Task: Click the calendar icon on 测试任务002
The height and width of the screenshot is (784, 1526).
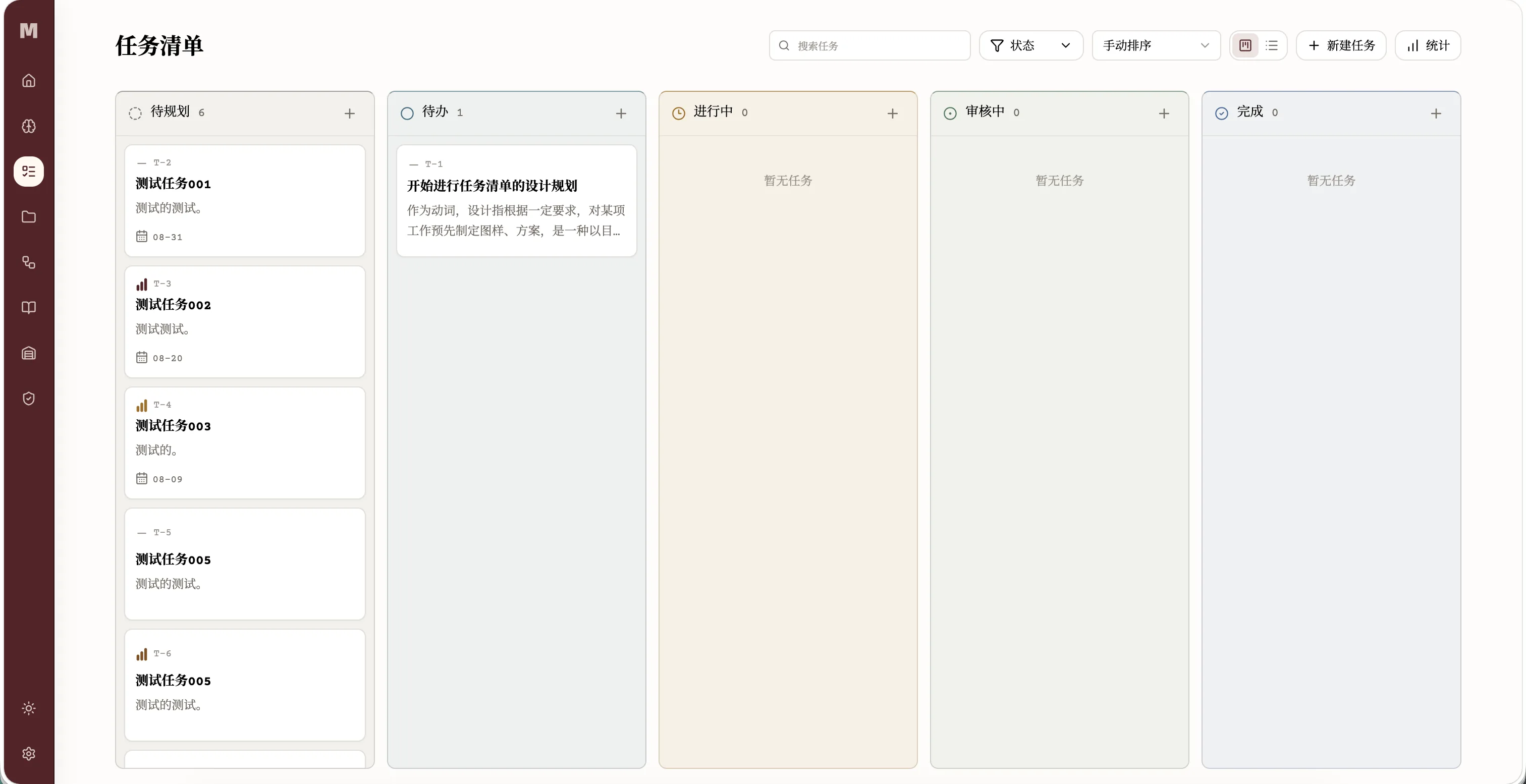Action: coord(142,357)
